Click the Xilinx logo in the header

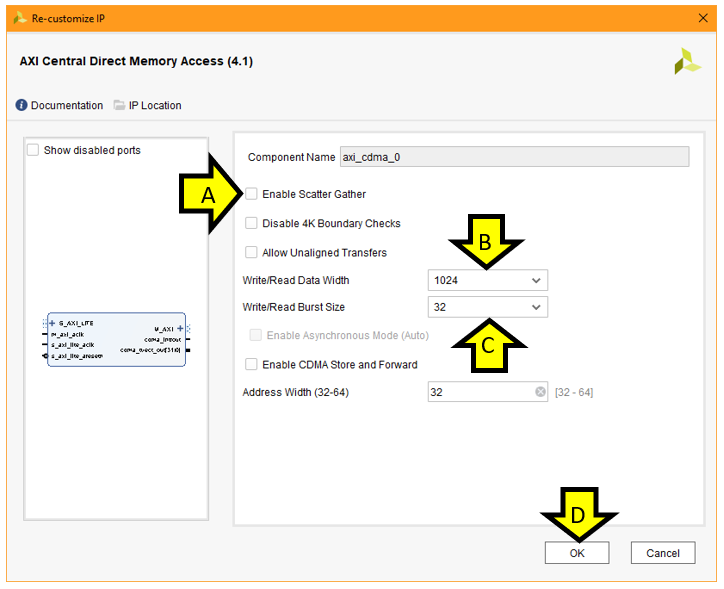pos(687,62)
